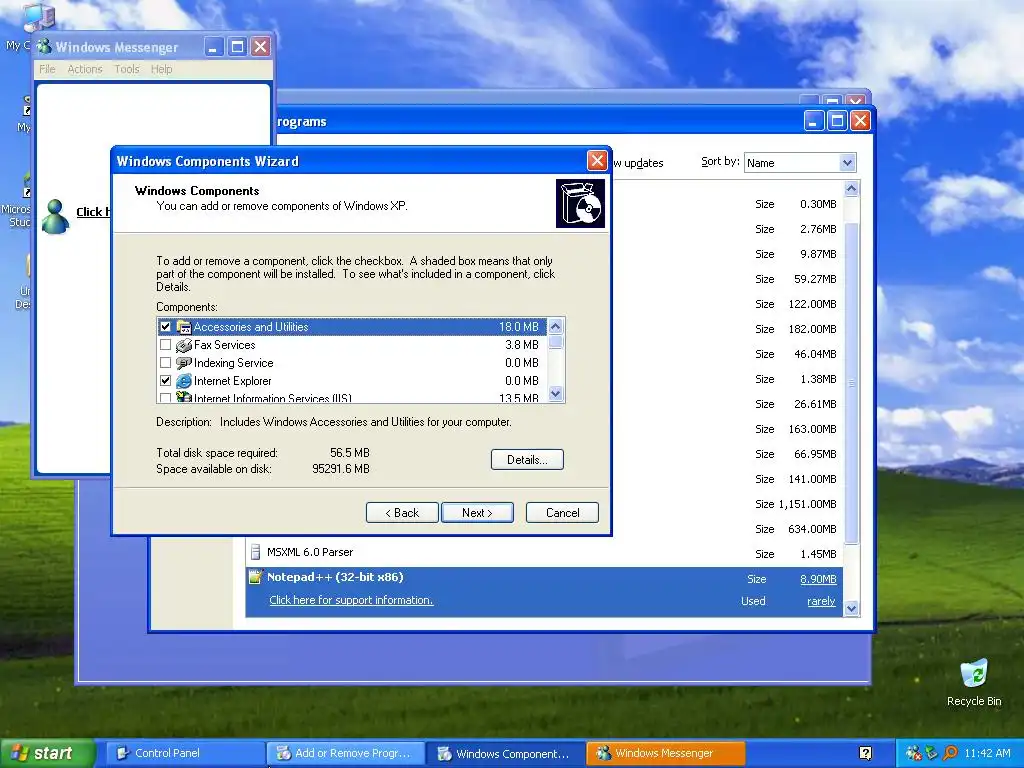Open the Start menu
Image resolution: width=1024 pixels, height=768 pixels.
click(47, 753)
